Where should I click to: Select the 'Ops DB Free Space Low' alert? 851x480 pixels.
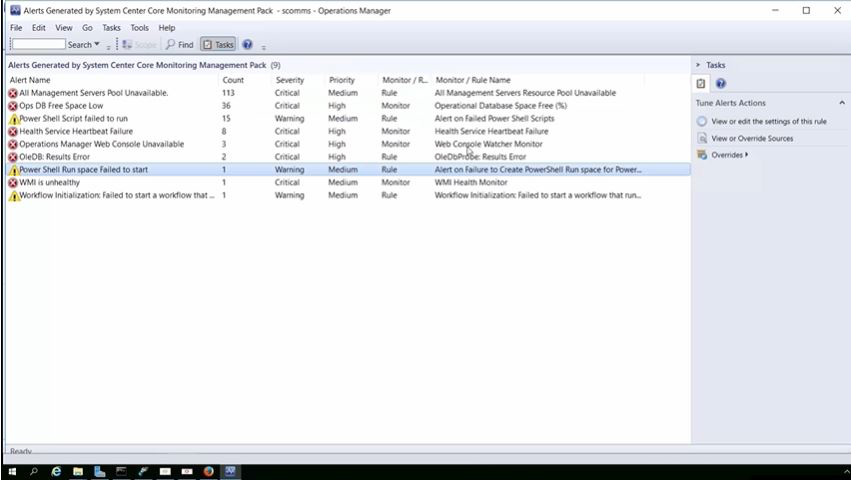pos(61,105)
